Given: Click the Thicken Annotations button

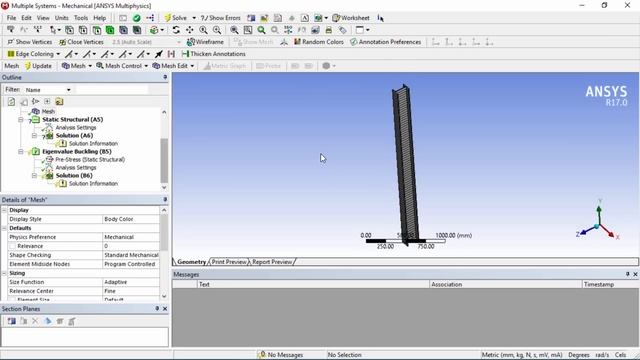Looking at the screenshot, I should pyautogui.click(x=213, y=54).
